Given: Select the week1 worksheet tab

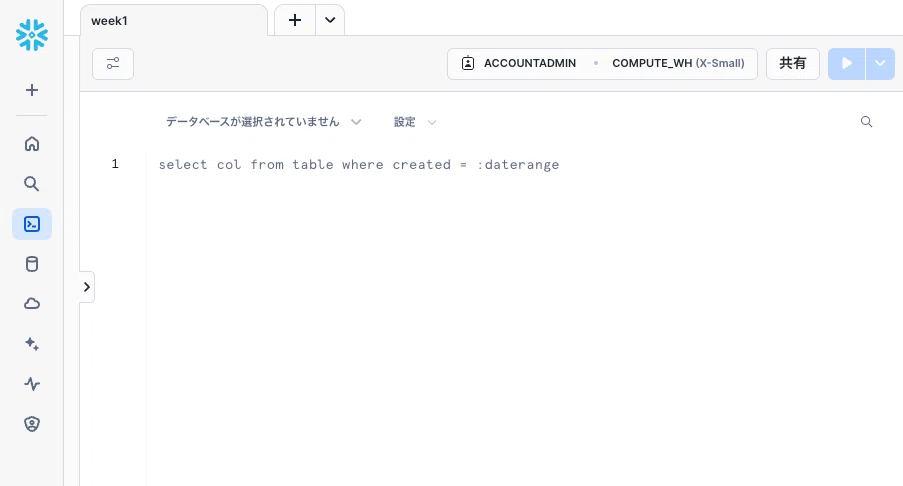Looking at the screenshot, I should 173,21.
